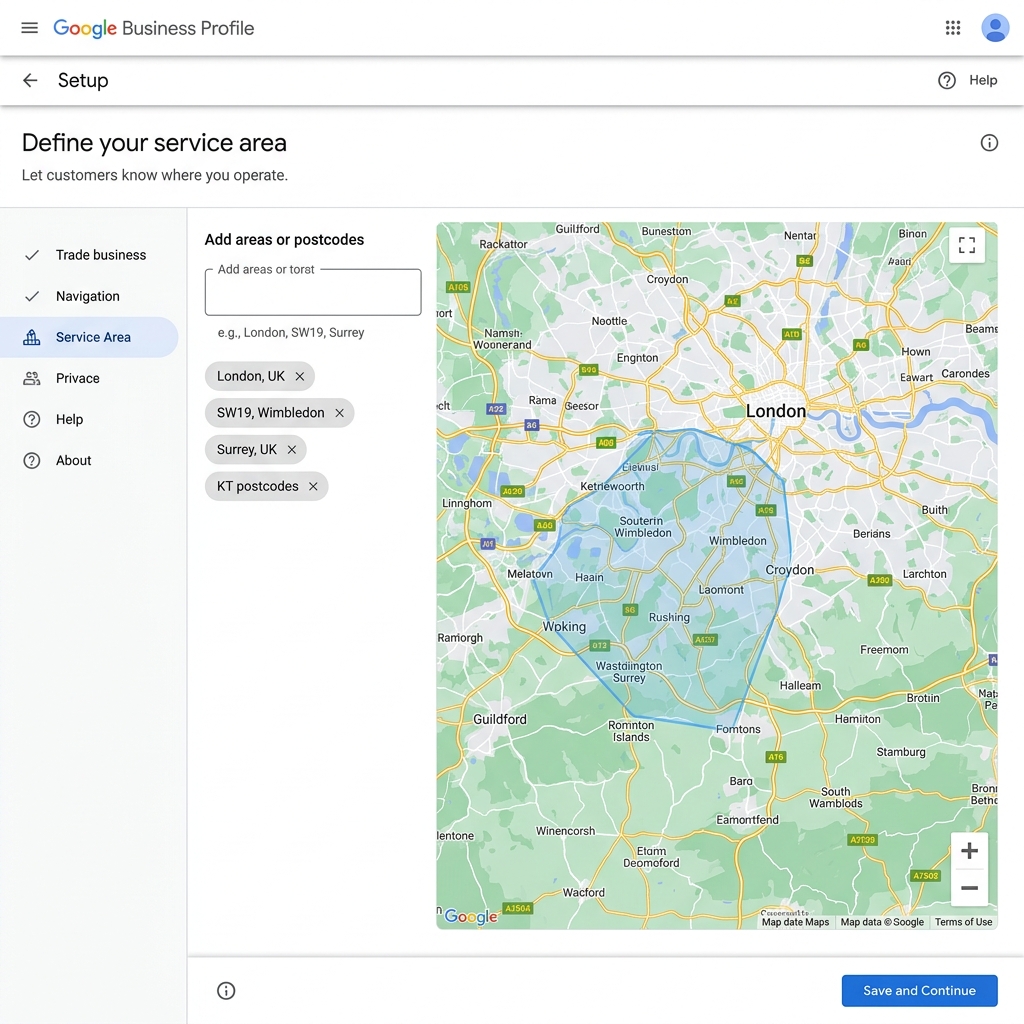1024x1024 pixels.
Task: Open the Help sidebar item
Action: [x=89, y=419]
